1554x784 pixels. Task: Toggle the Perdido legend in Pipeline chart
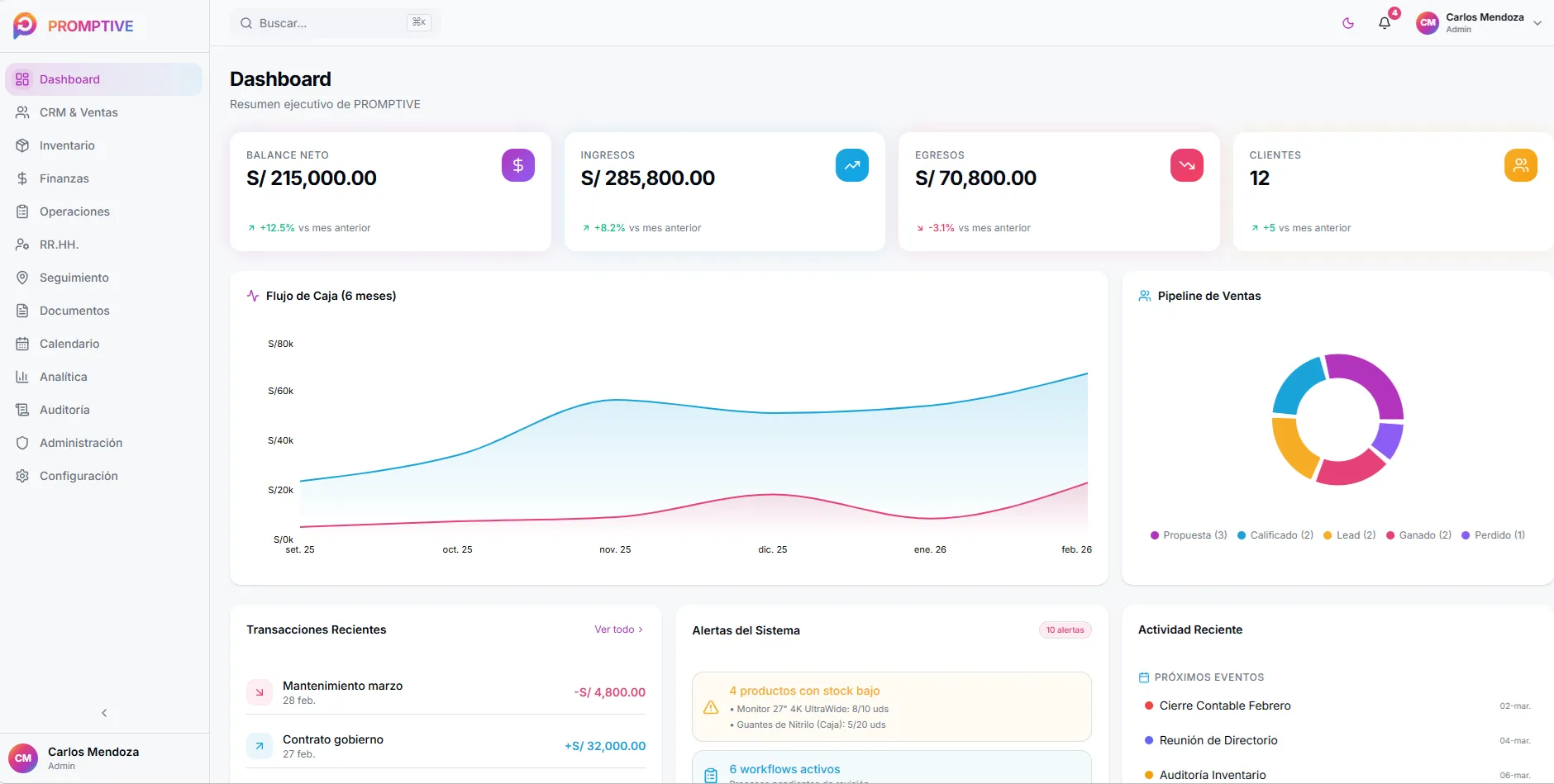click(1494, 535)
